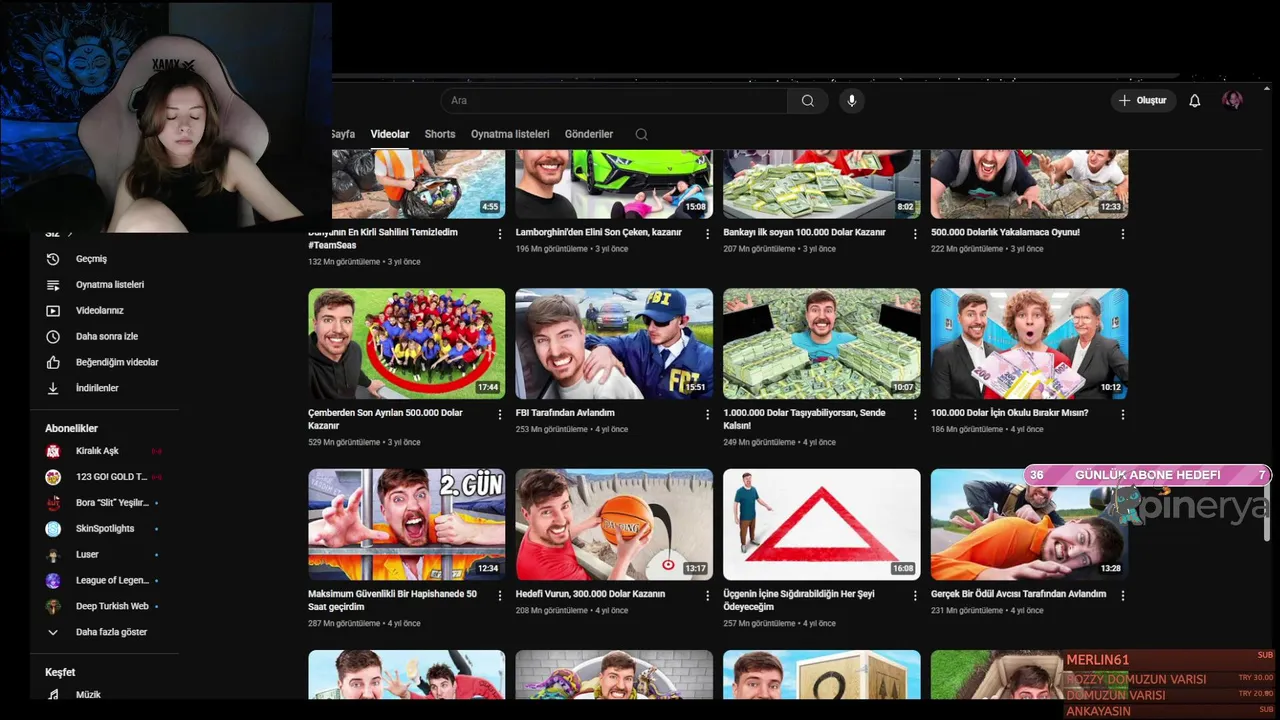Open title link FBI Tarafından Avlandım
This screenshot has height=720, width=1280.
click(565, 413)
